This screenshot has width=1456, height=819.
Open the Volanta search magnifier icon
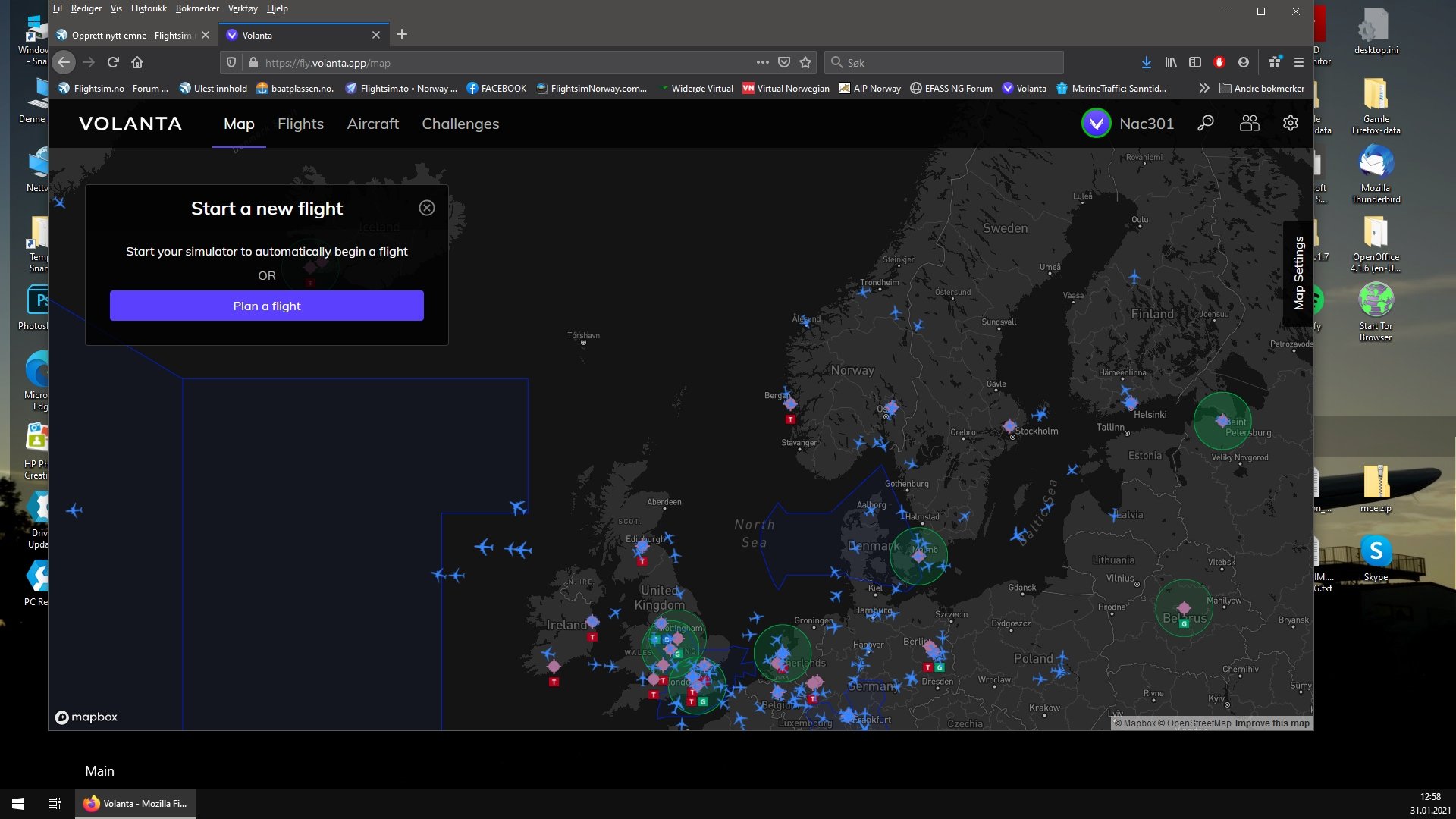(1206, 123)
